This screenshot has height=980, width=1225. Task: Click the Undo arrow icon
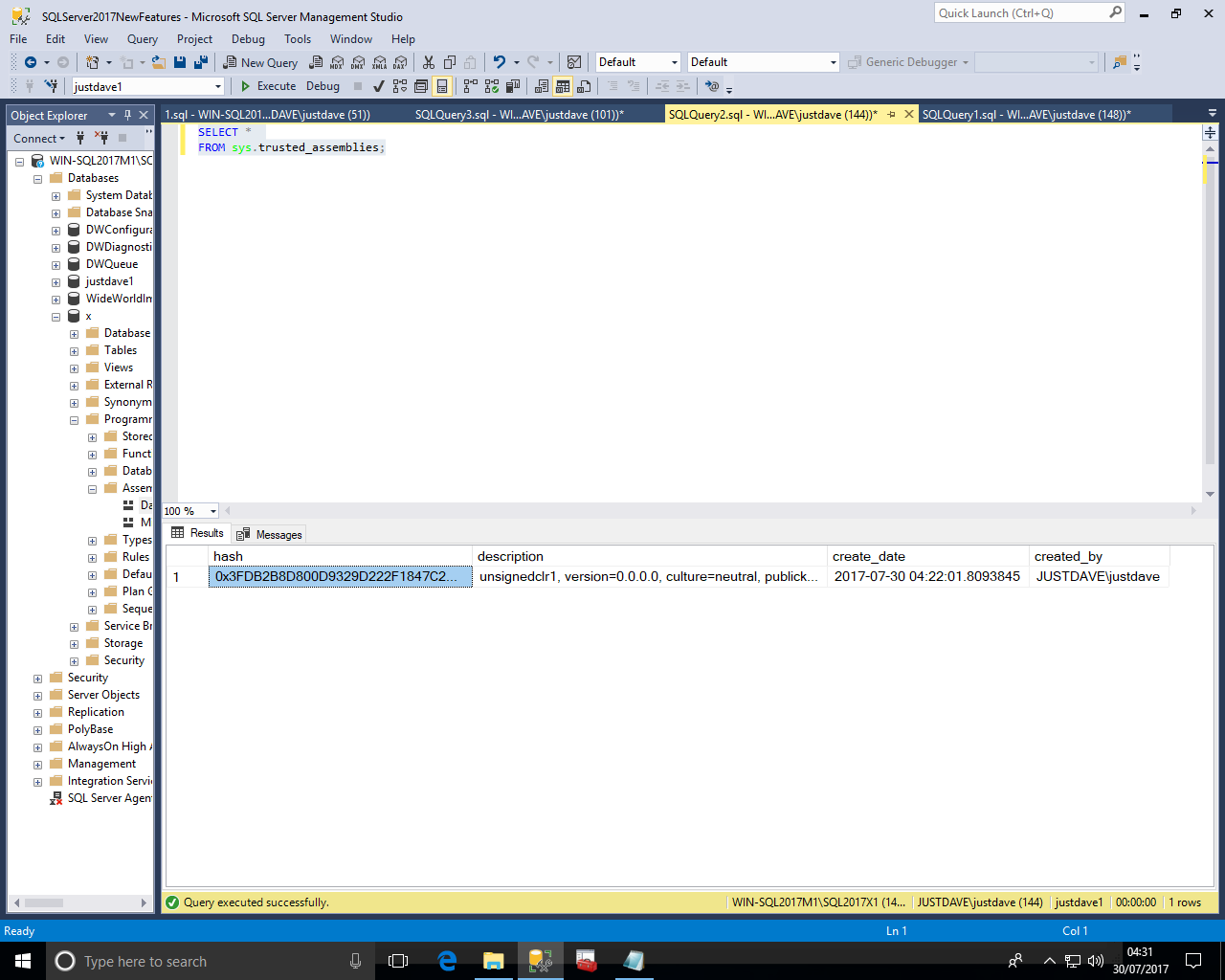(x=499, y=62)
